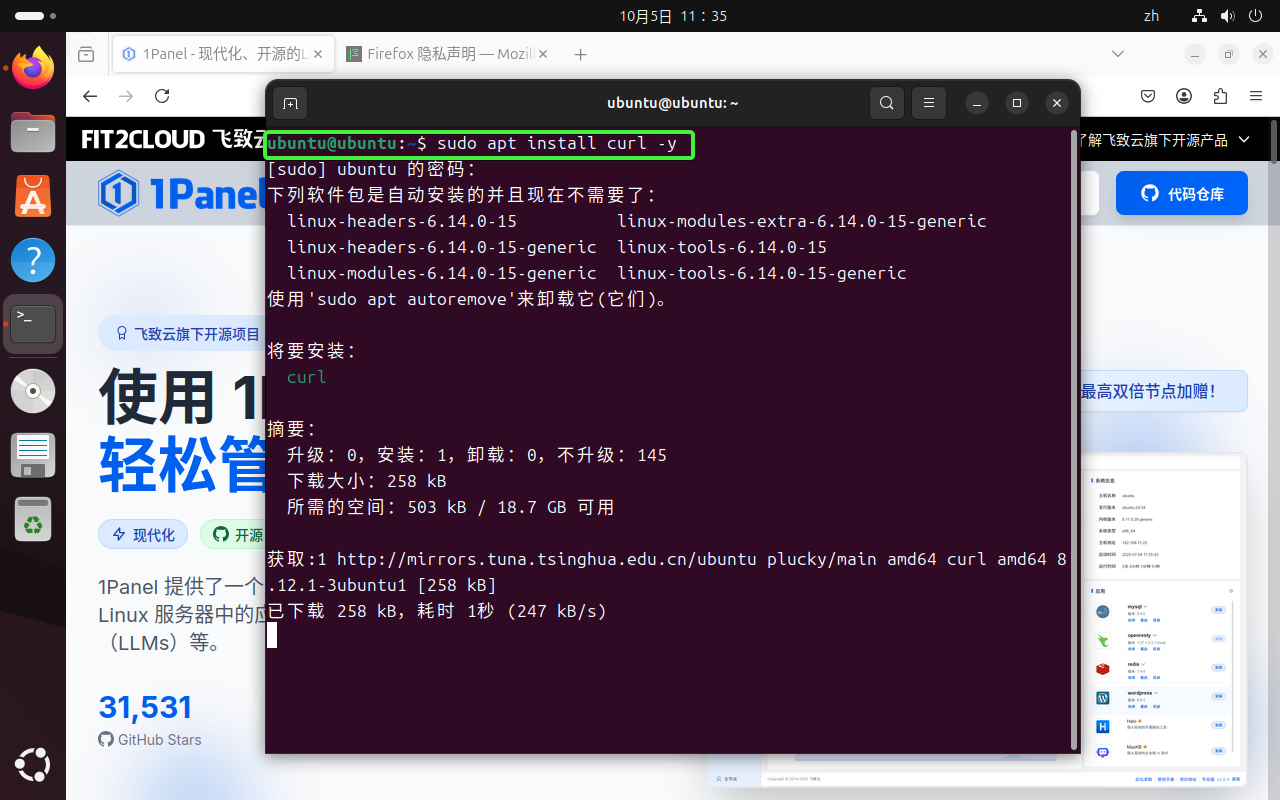Click the 飞致云旗下开源项目 badge link
The width and height of the screenshot is (1280, 800).
click(186, 334)
